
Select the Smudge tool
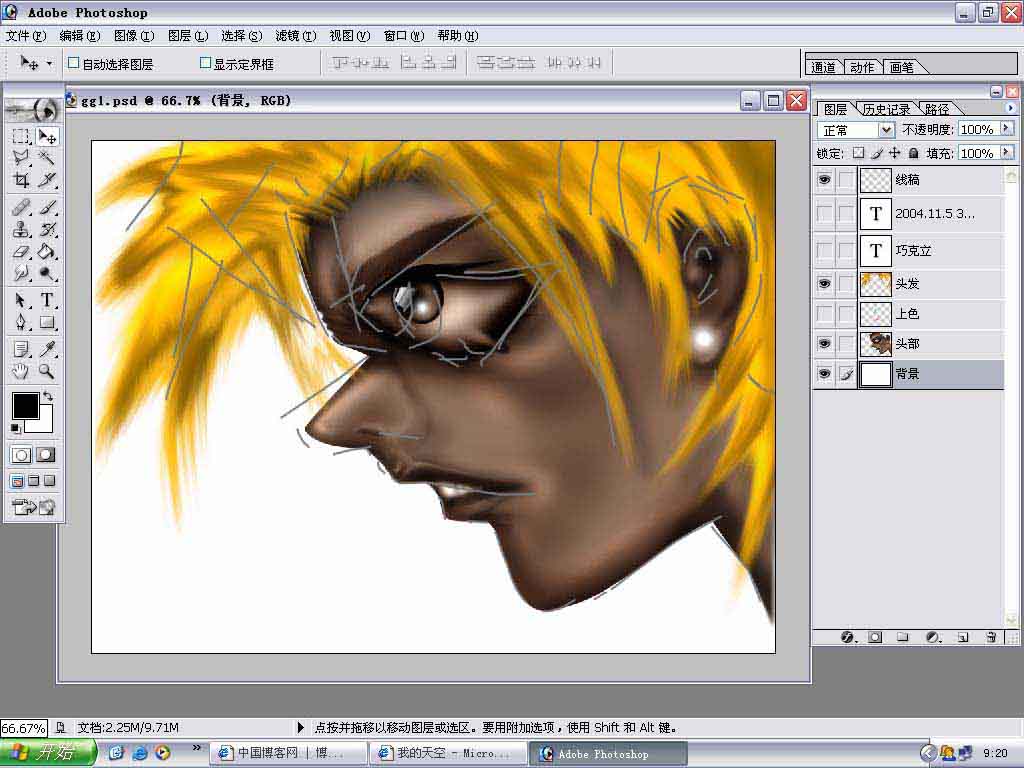(21, 272)
